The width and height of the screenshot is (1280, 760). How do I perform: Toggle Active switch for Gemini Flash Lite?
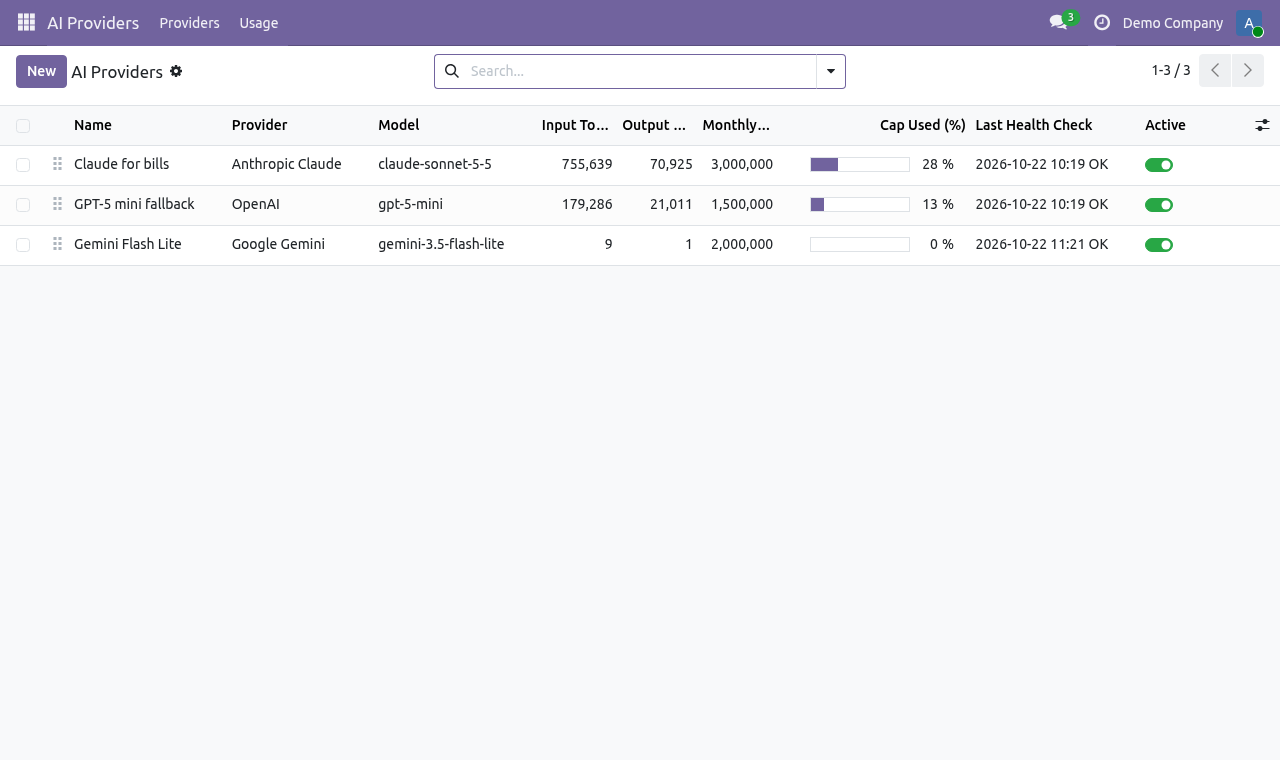[1159, 245]
